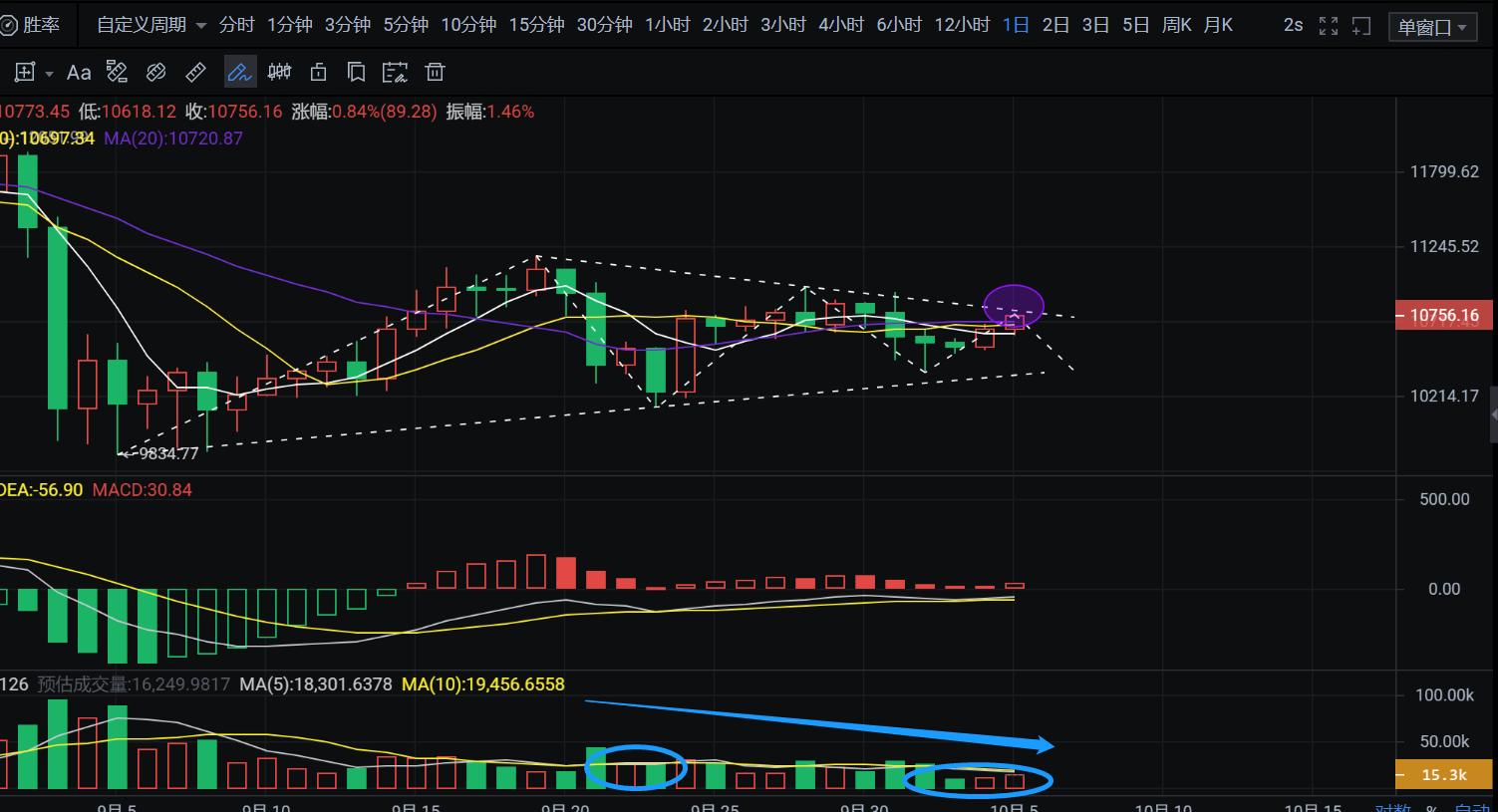Click the volume MA(10):19,456.6558 label

pos(483,684)
